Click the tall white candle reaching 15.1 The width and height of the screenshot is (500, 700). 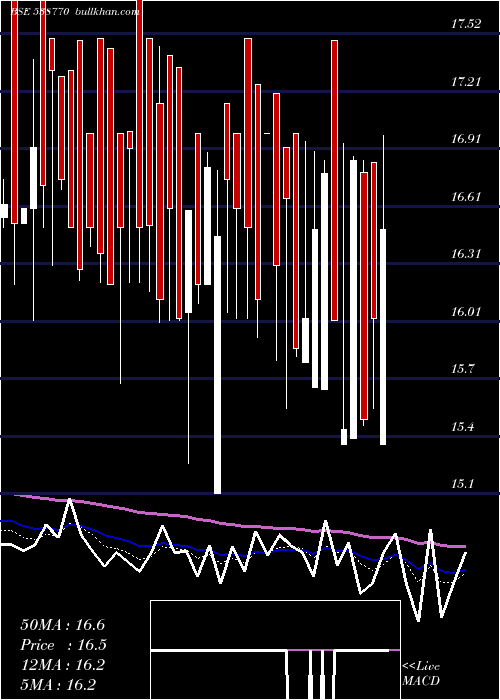click(217, 365)
